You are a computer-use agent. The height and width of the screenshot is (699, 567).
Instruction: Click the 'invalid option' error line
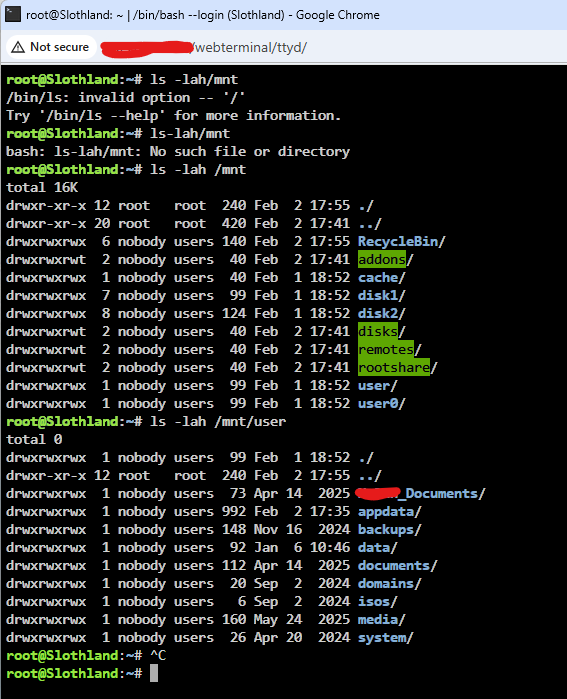pos(126,97)
